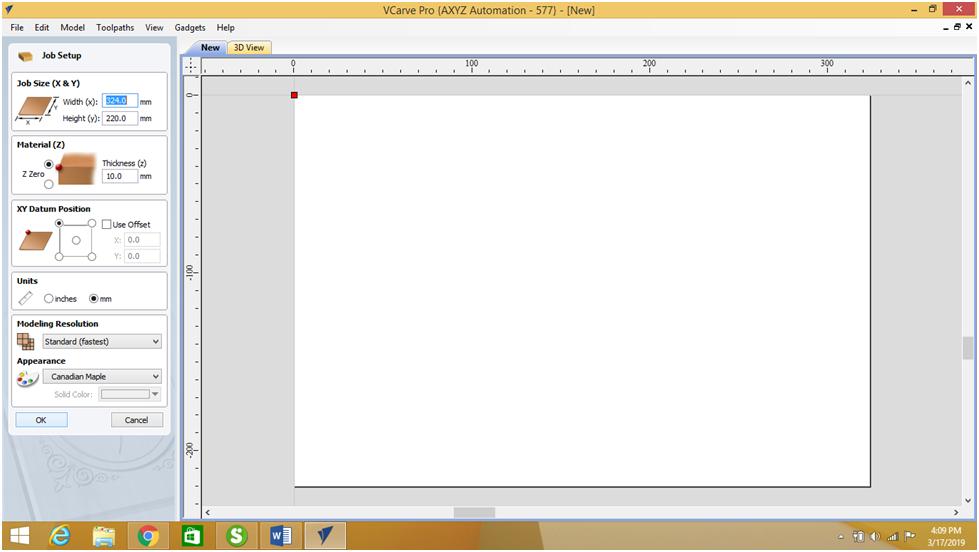Open the green S app from taskbar

pyautogui.click(x=236, y=536)
